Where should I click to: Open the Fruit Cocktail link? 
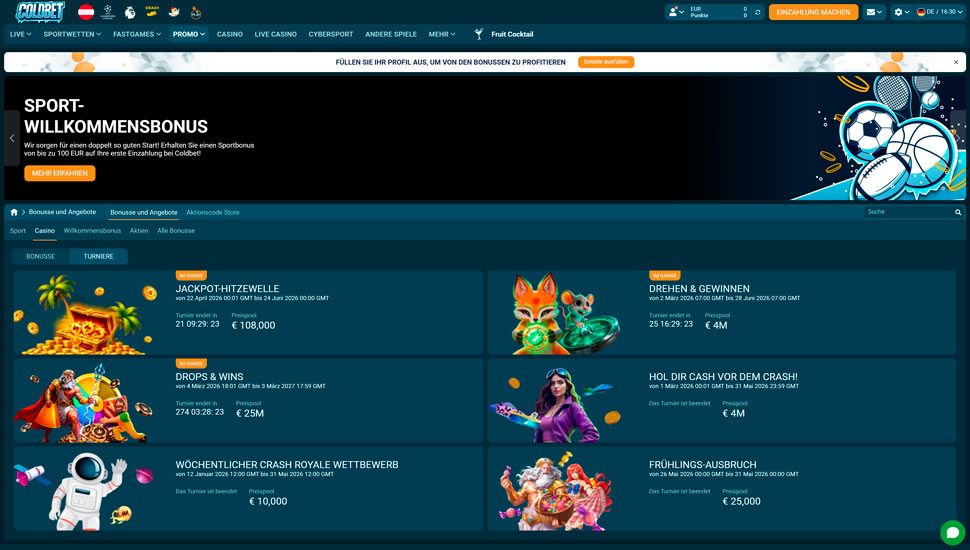[x=512, y=34]
